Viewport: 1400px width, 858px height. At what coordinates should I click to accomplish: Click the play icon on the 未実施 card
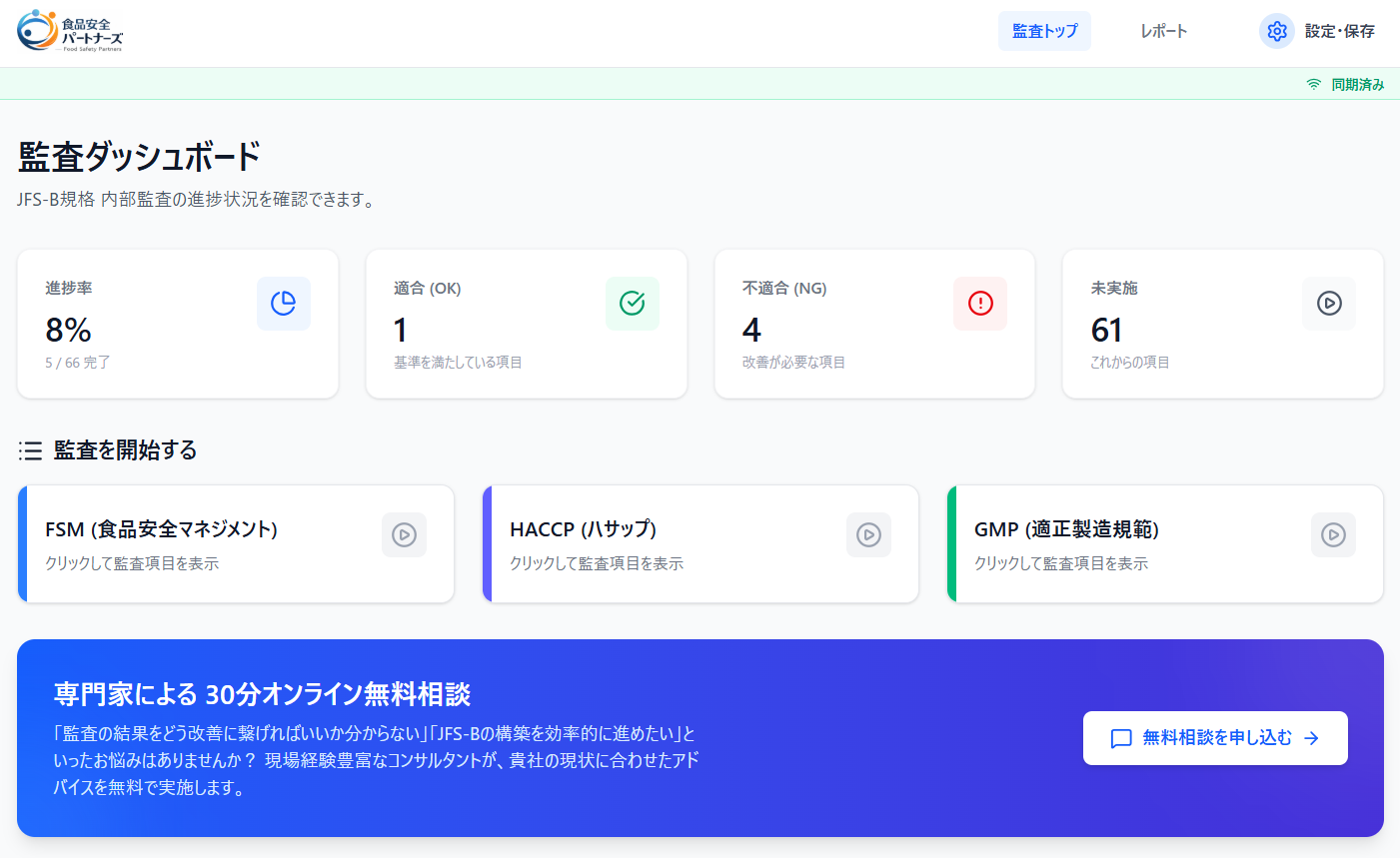[x=1328, y=303]
